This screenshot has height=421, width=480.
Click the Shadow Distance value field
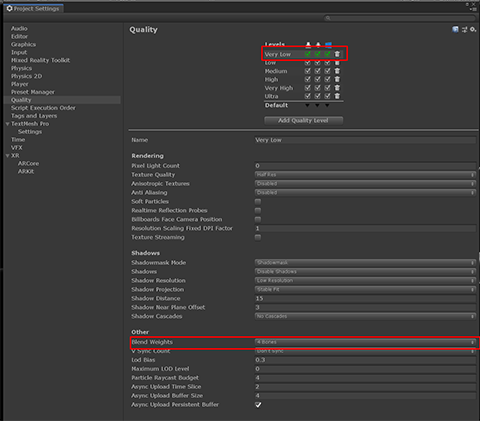(365, 298)
